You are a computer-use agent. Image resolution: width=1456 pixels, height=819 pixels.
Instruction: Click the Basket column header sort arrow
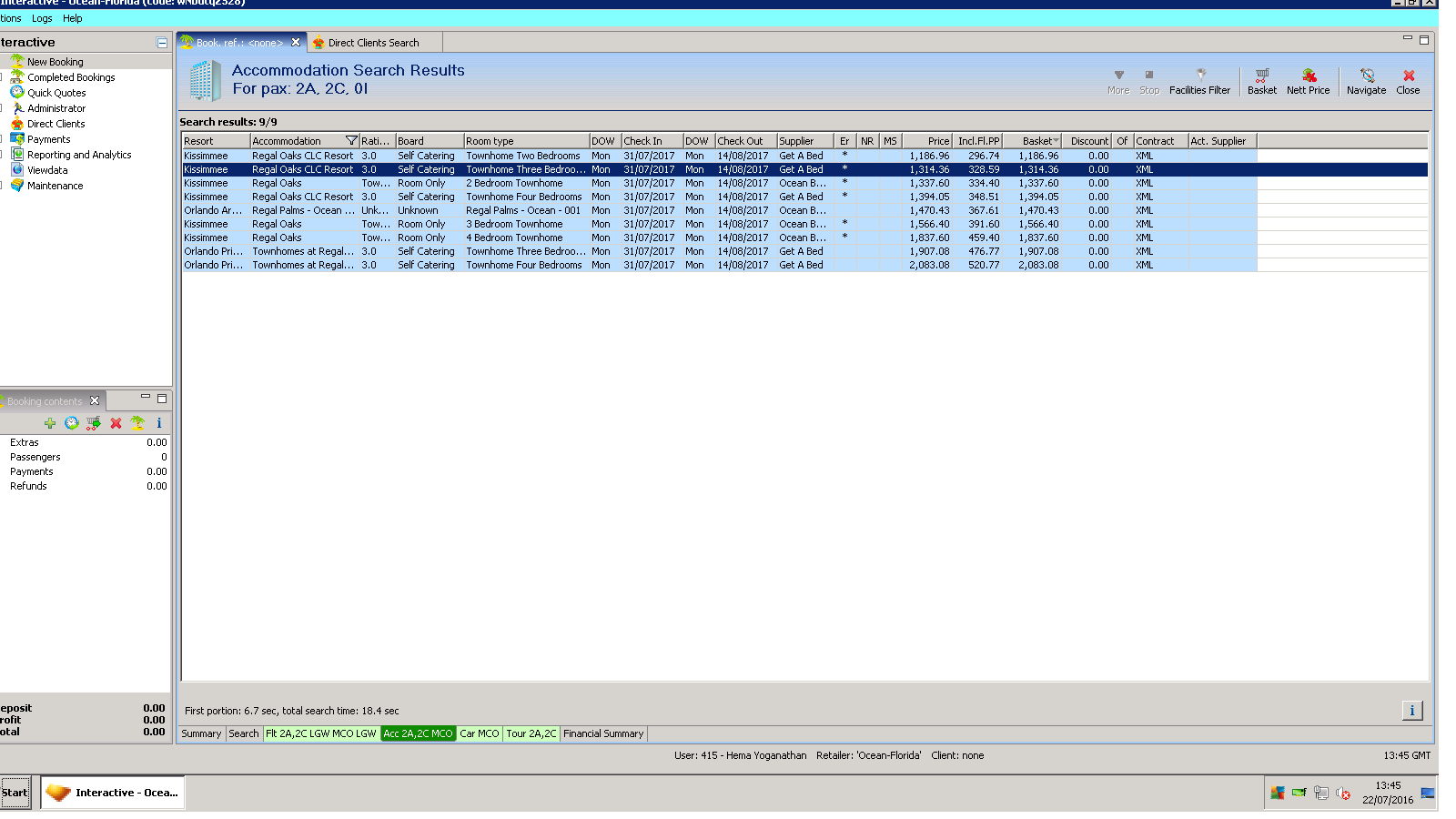[1056, 141]
